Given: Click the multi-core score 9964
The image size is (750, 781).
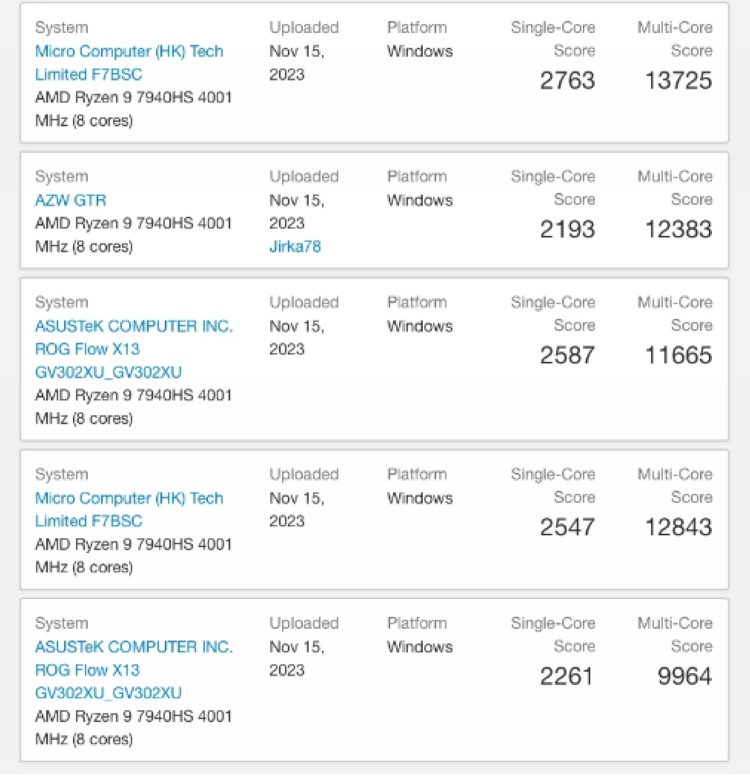Looking at the screenshot, I should tap(685, 677).
